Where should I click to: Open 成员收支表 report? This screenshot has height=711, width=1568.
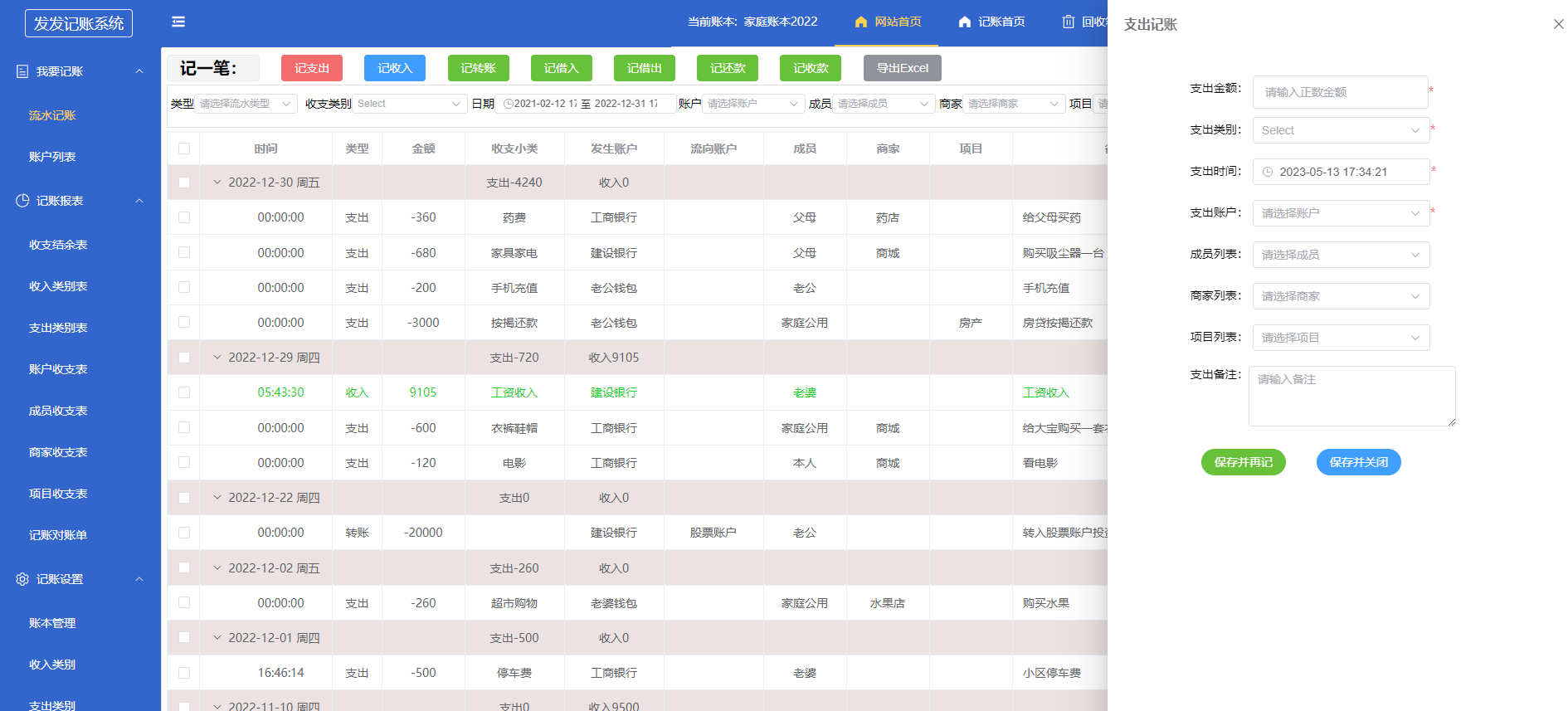(58, 411)
